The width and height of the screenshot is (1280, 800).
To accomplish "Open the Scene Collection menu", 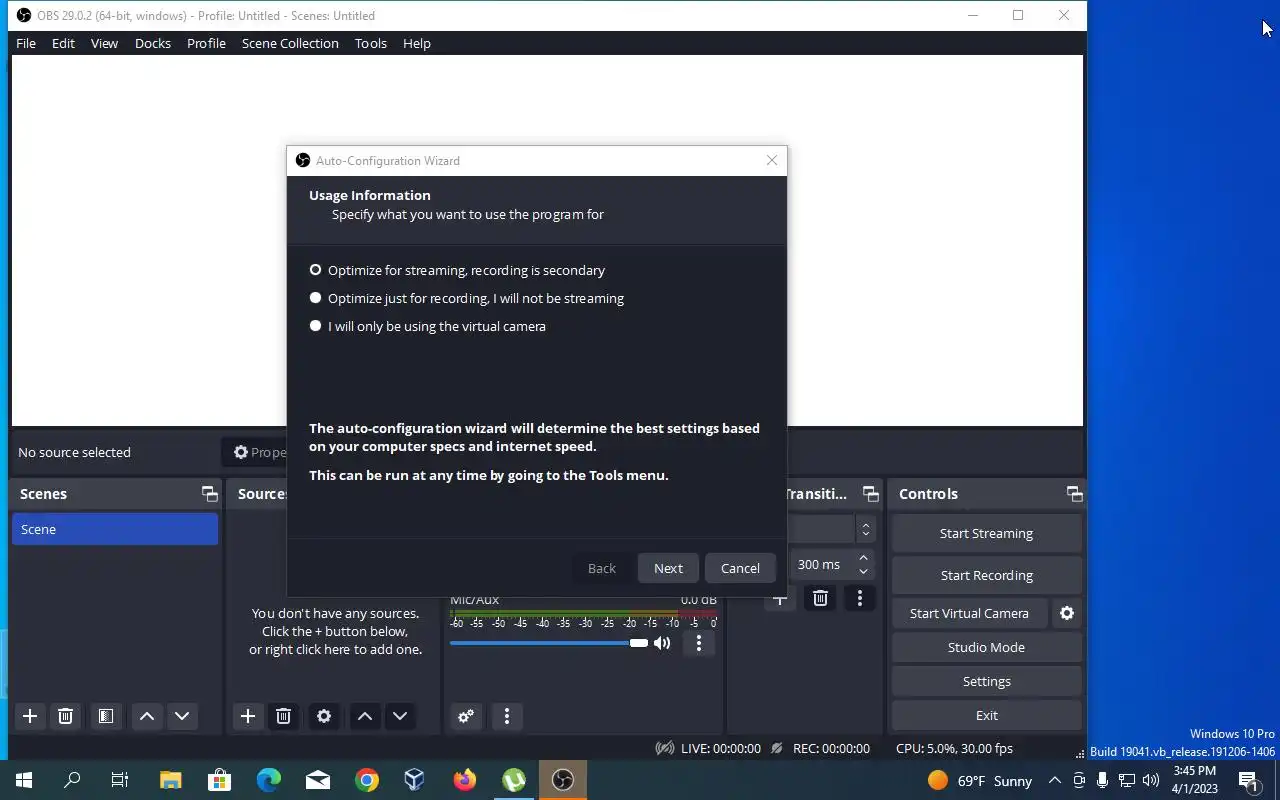I will point(290,43).
